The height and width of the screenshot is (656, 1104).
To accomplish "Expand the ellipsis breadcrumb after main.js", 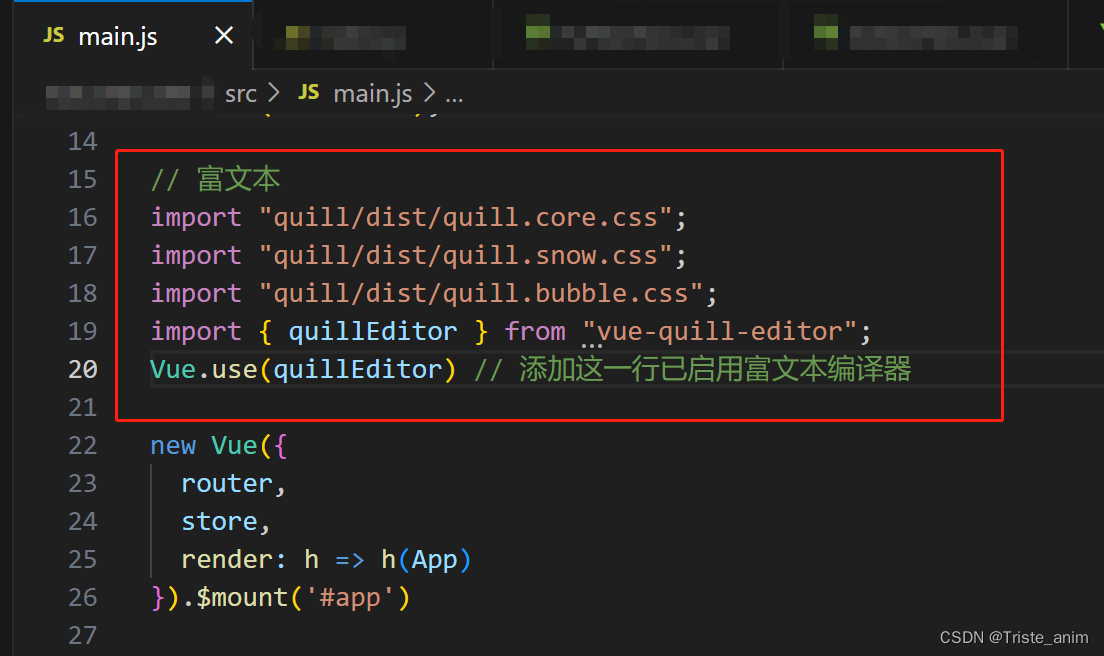I will (455, 93).
